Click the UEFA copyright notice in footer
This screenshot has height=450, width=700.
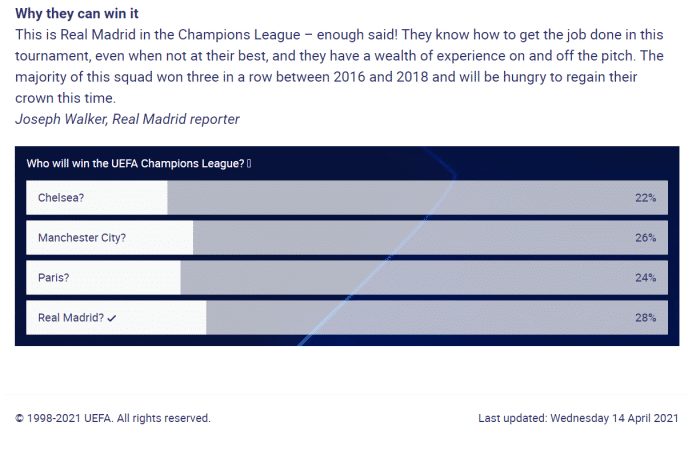point(113,418)
